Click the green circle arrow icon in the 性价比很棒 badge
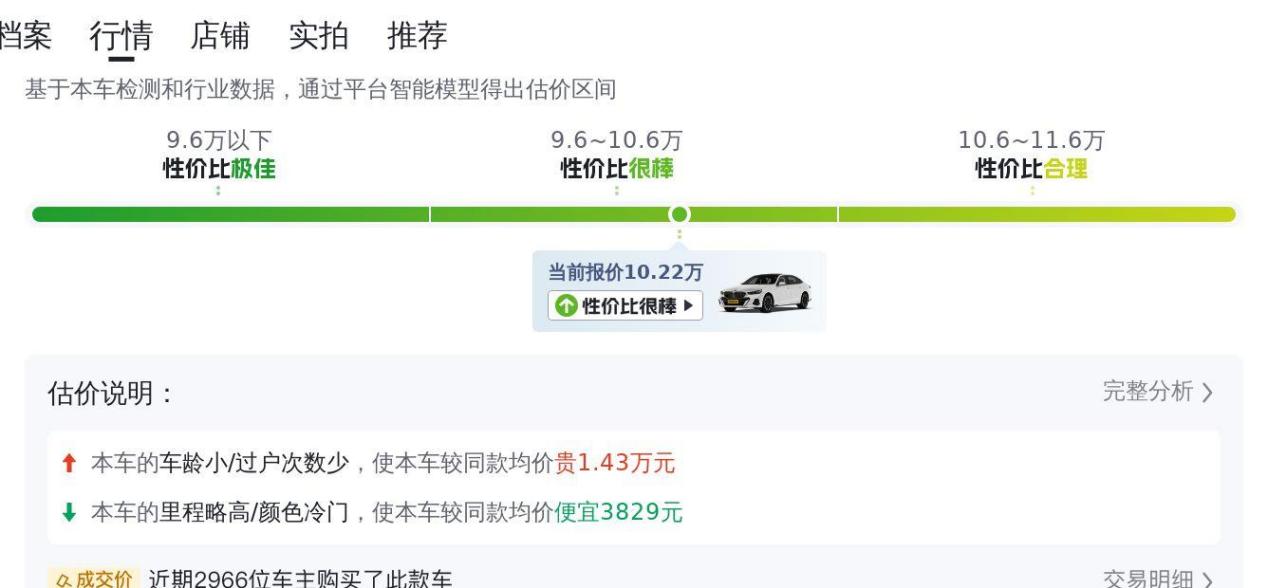 pos(565,306)
